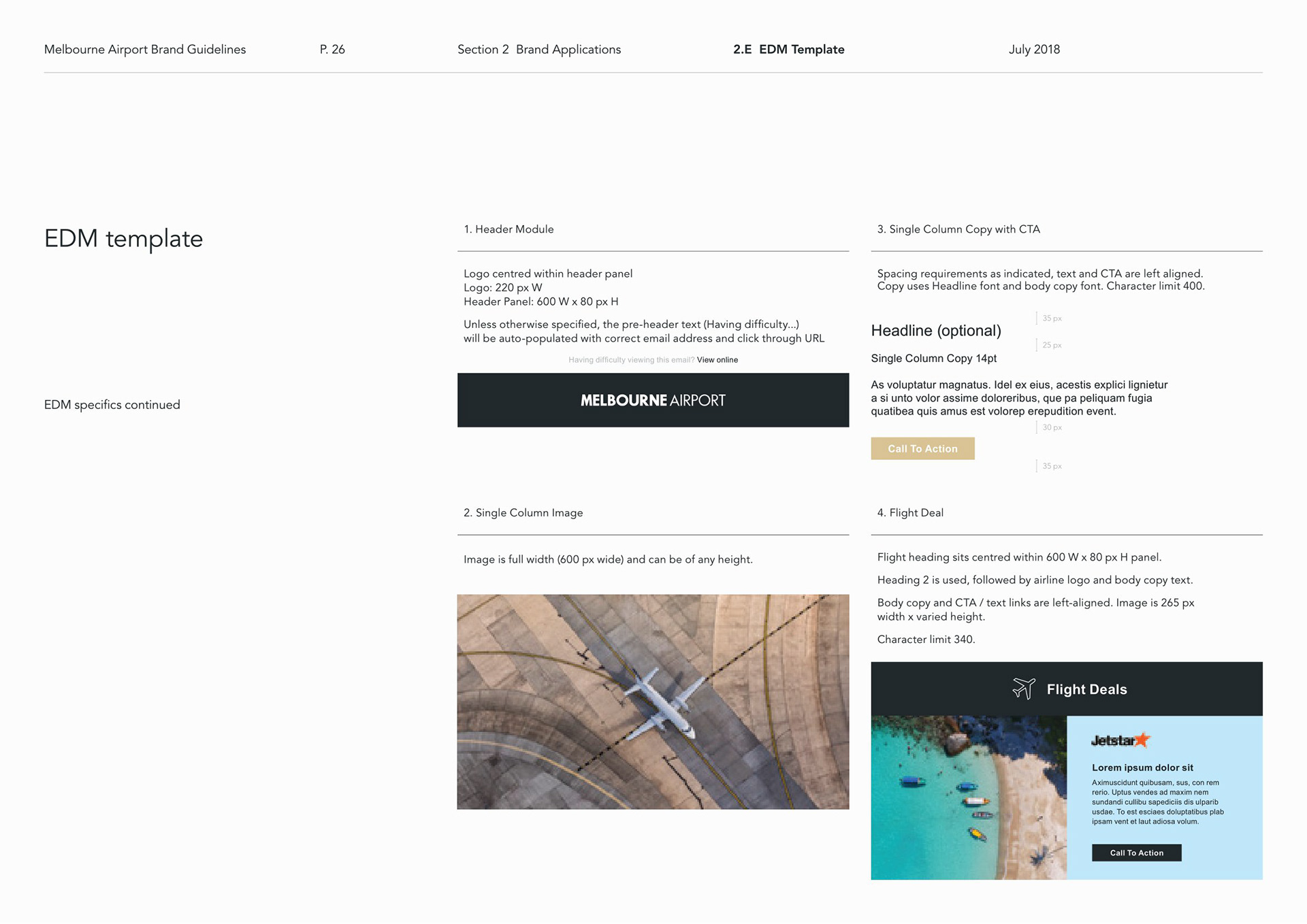
Task: Click the Melbourne Airport Brand Guidelines title
Action: pyautogui.click(x=145, y=50)
